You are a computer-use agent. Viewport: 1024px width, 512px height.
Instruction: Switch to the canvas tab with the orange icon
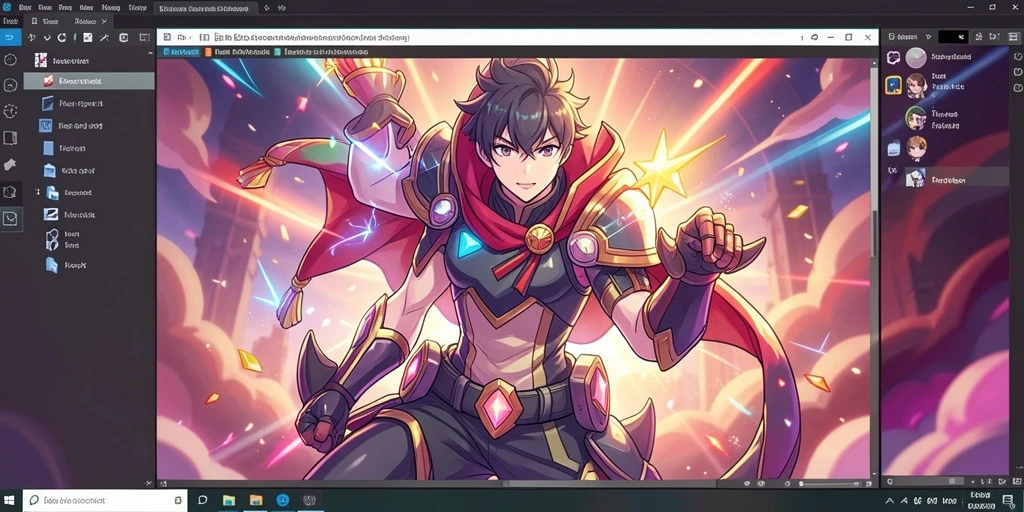click(x=237, y=52)
